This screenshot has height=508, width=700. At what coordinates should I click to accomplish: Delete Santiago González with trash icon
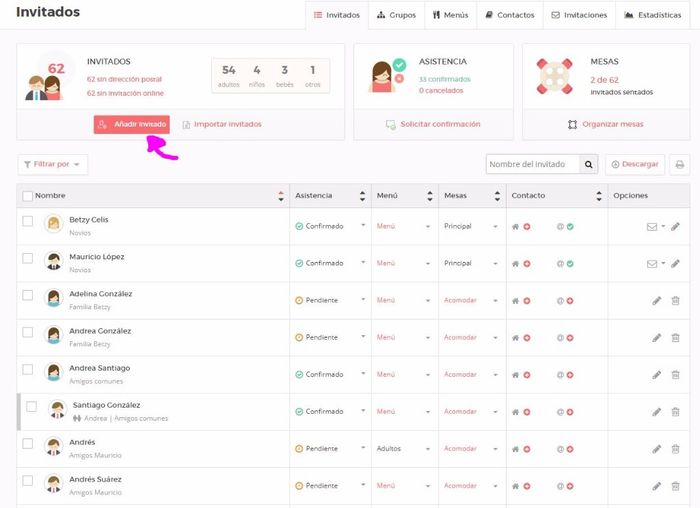click(x=675, y=412)
